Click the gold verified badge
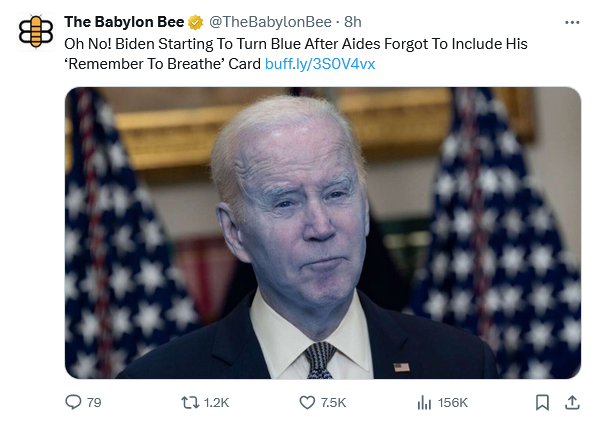 point(195,22)
